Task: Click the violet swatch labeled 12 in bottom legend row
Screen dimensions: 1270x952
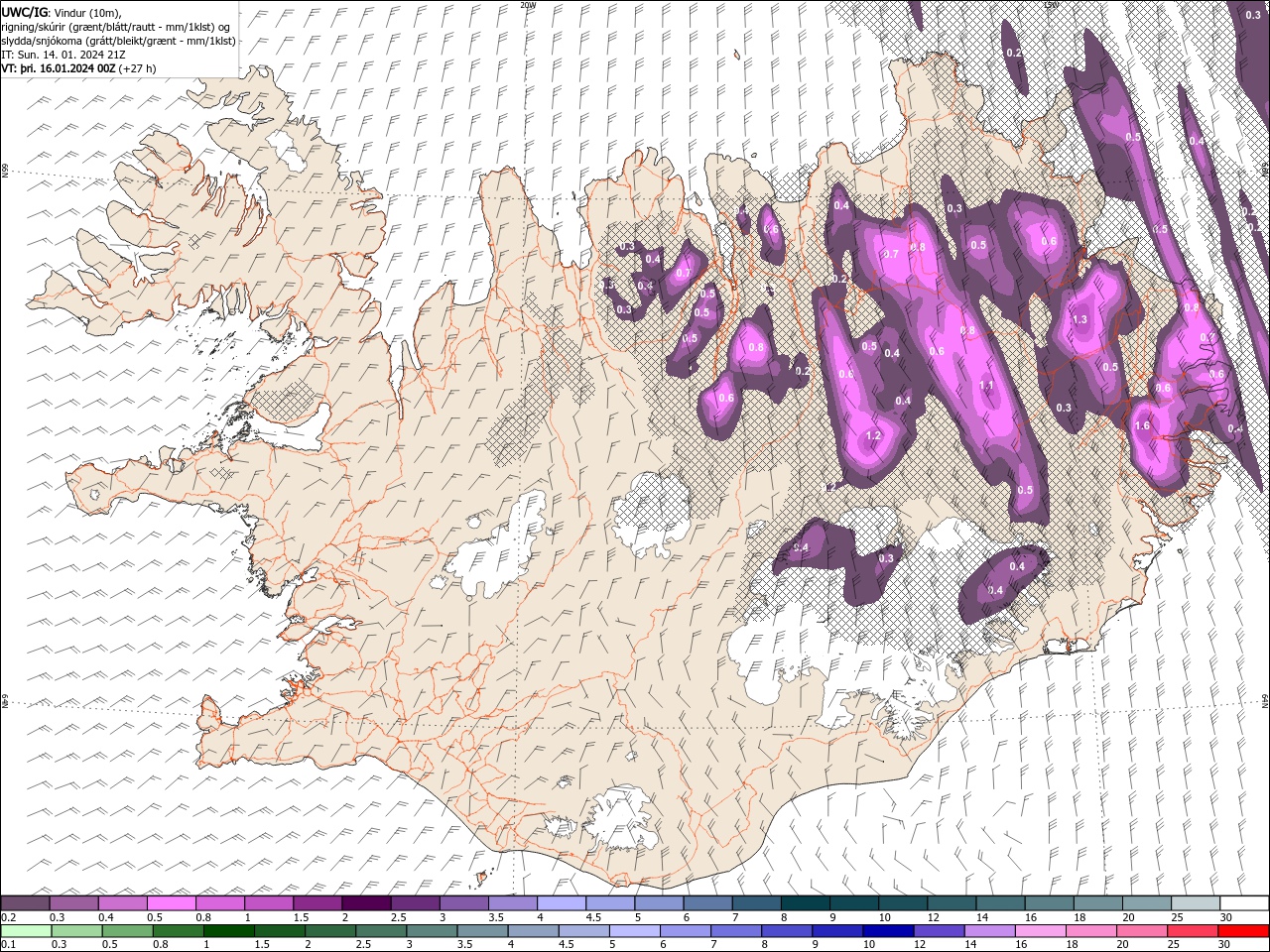Action: coord(939,931)
